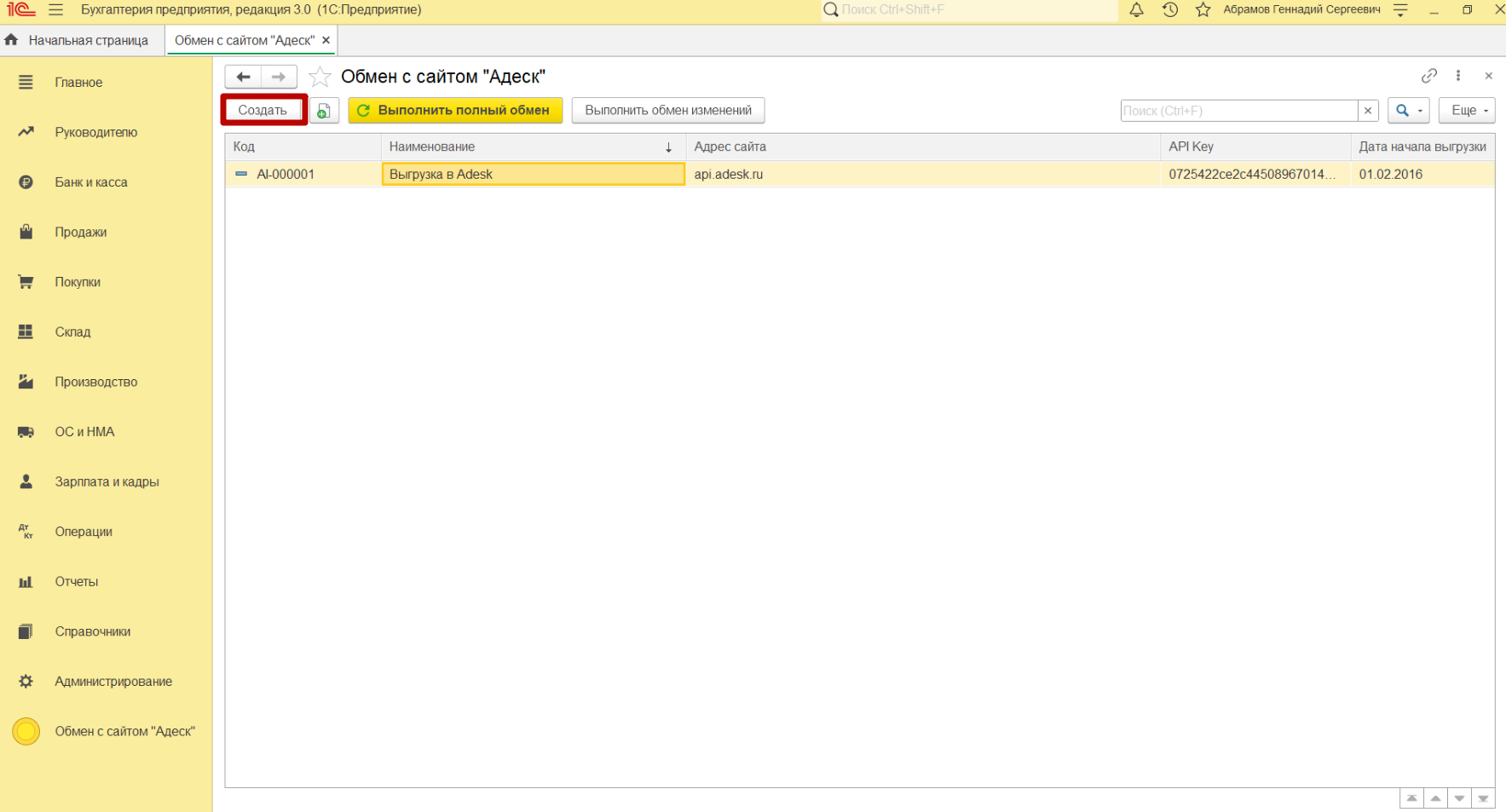Image resolution: width=1506 pixels, height=812 pixels.
Task: Click the yellow circle Адеск section icon
Action: [26, 731]
